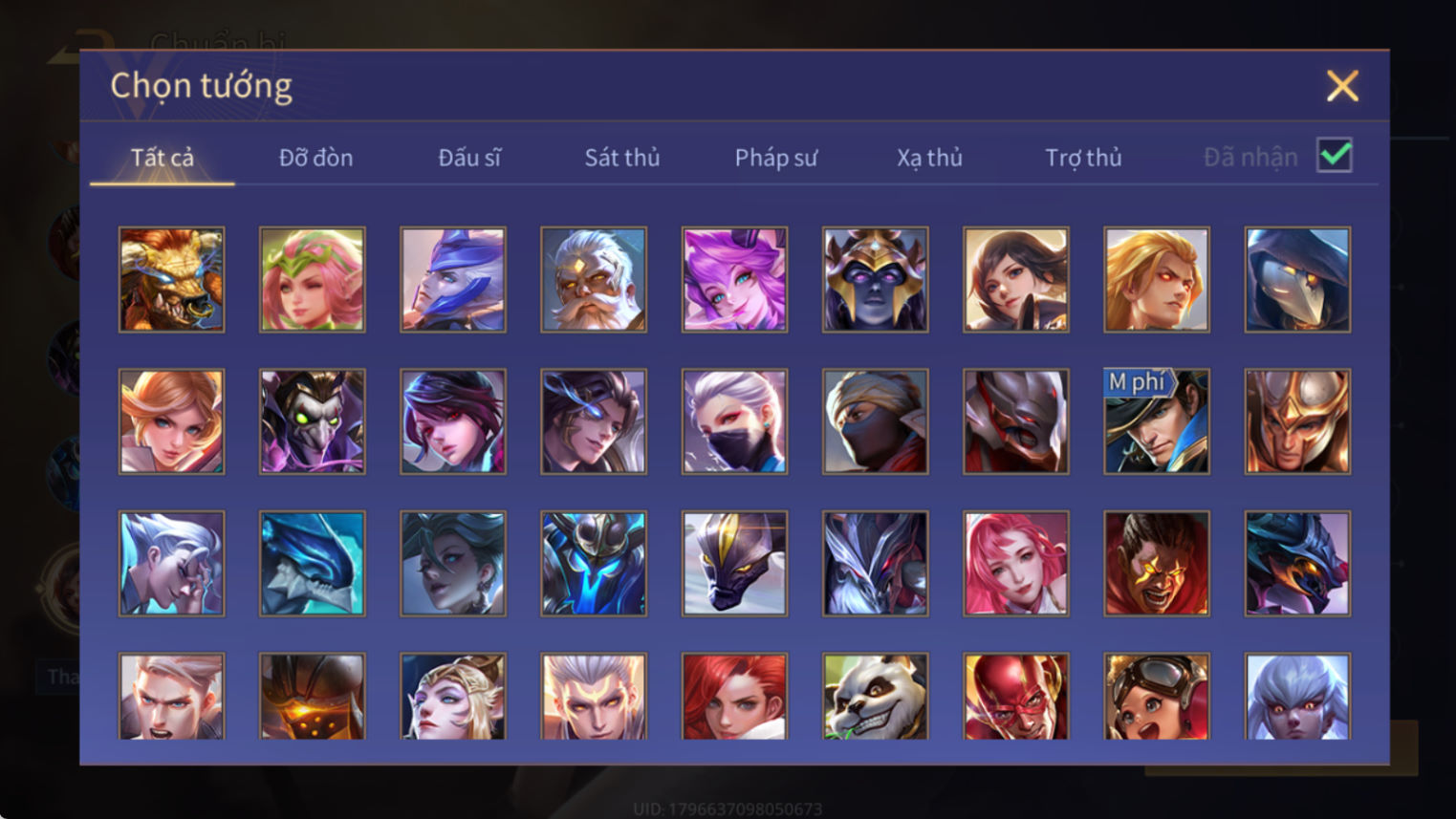The height and width of the screenshot is (819, 1456).
Task: Pick the red Flash hero portrait
Action: click(1015, 697)
